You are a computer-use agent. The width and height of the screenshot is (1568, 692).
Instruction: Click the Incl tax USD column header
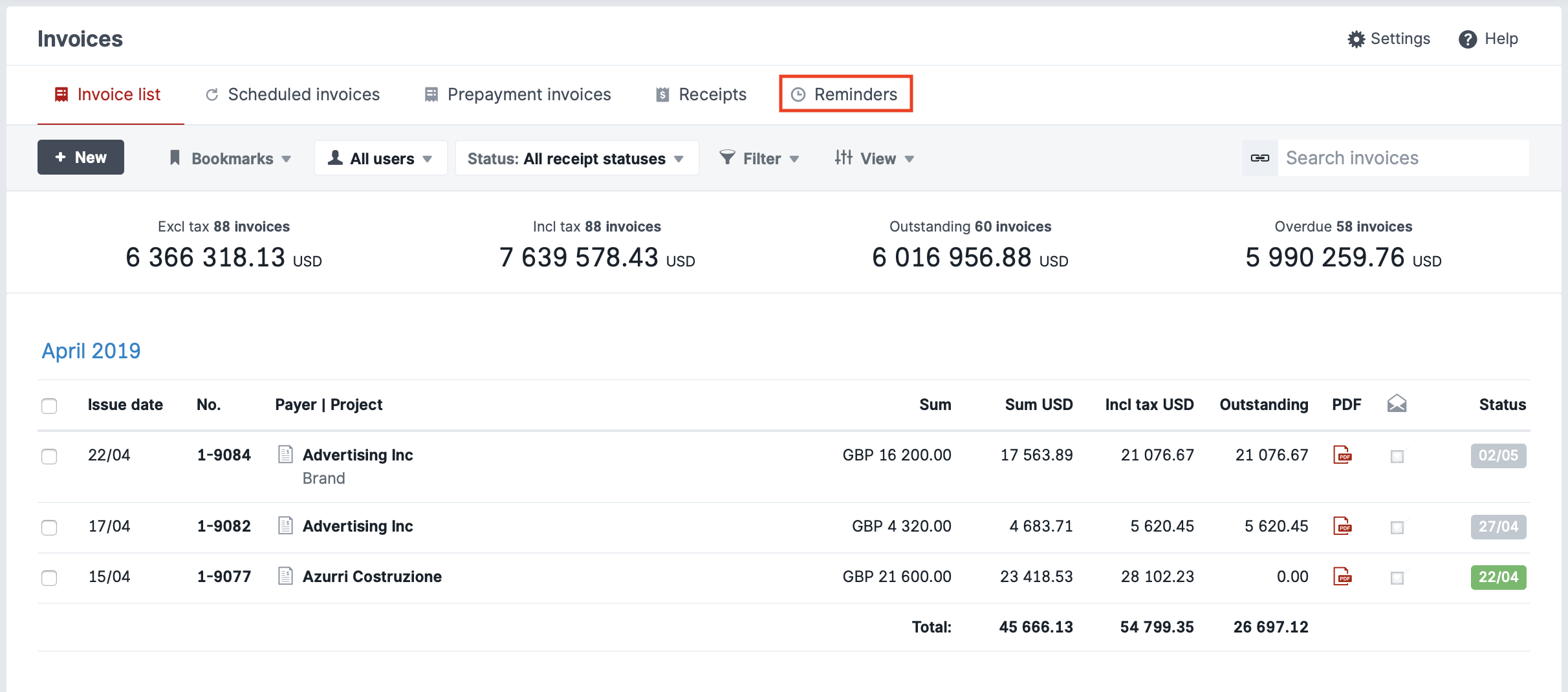click(x=1149, y=404)
